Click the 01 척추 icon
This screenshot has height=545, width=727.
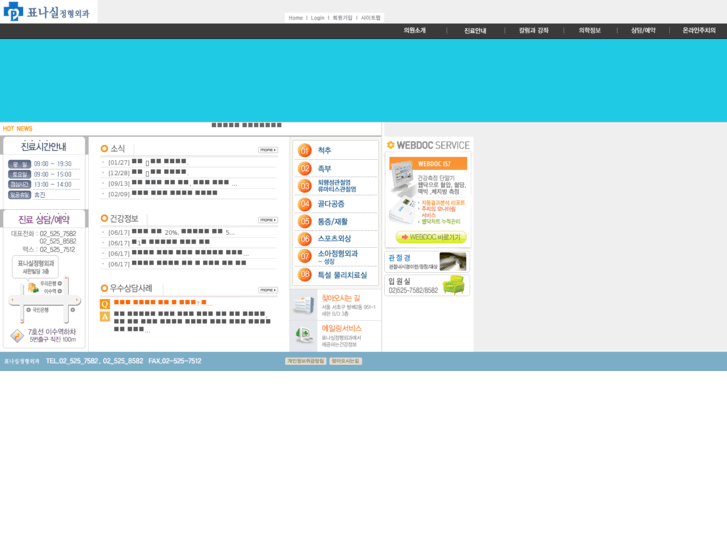click(x=305, y=150)
